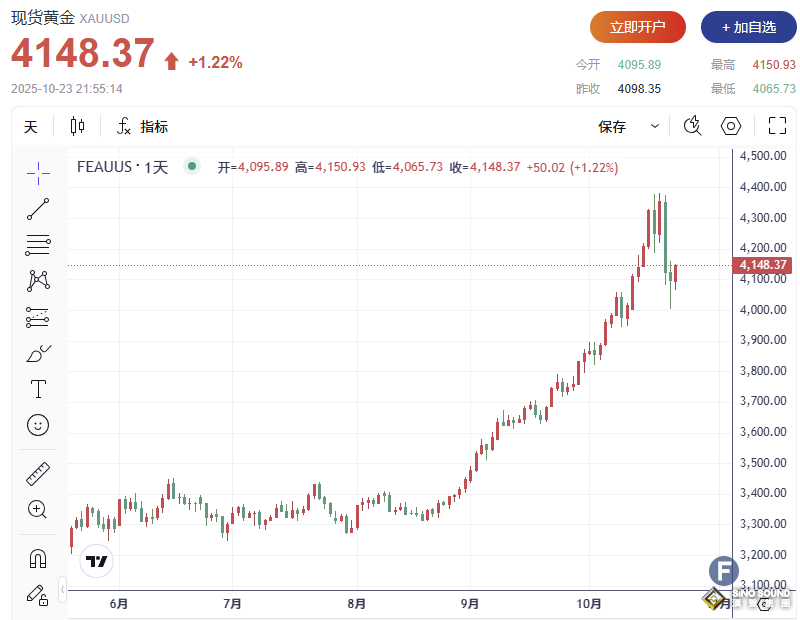Image resolution: width=800 pixels, height=620 pixels.
Task: Toggle magnet mode for drawings
Action: click(x=38, y=558)
